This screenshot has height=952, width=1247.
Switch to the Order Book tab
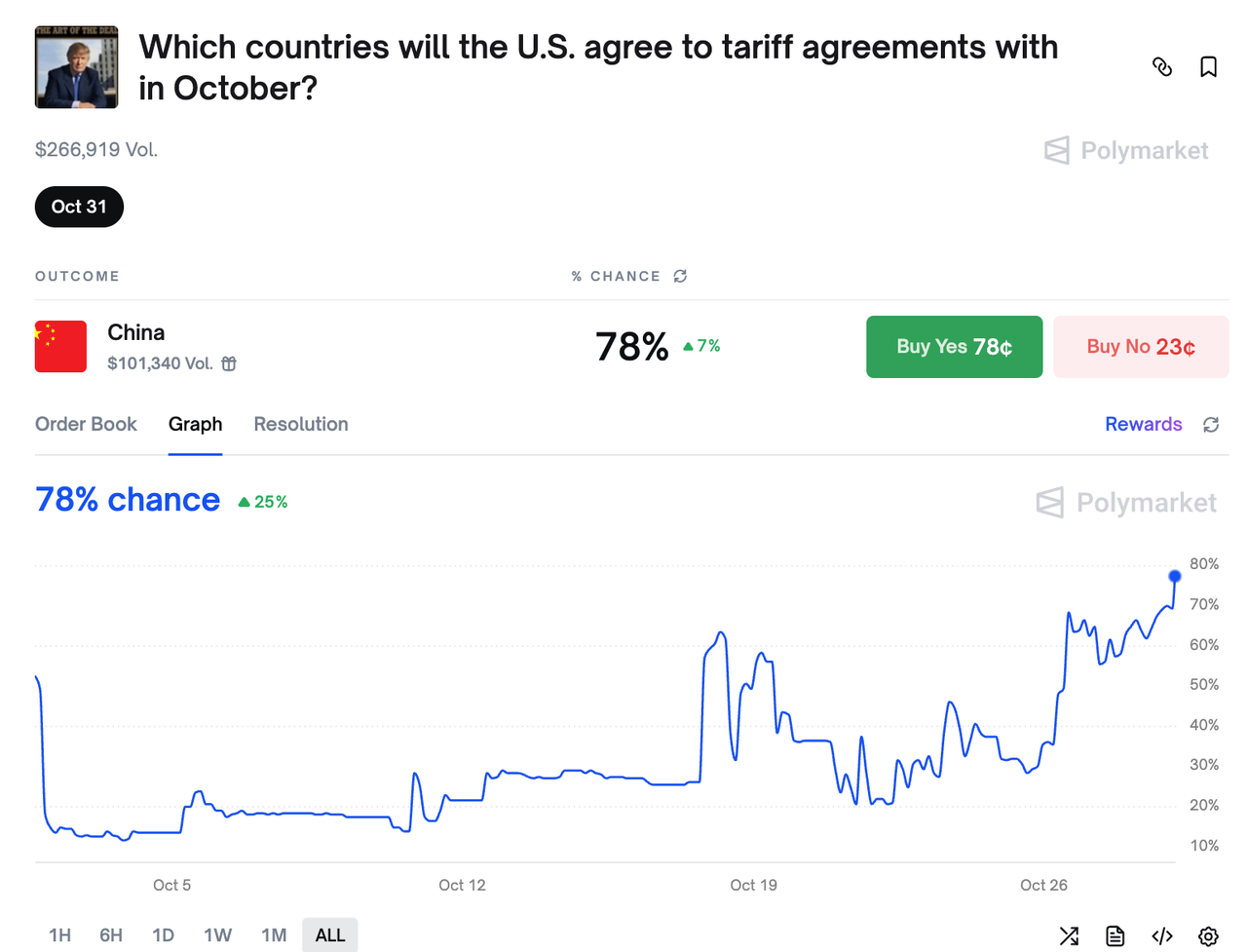tap(86, 424)
